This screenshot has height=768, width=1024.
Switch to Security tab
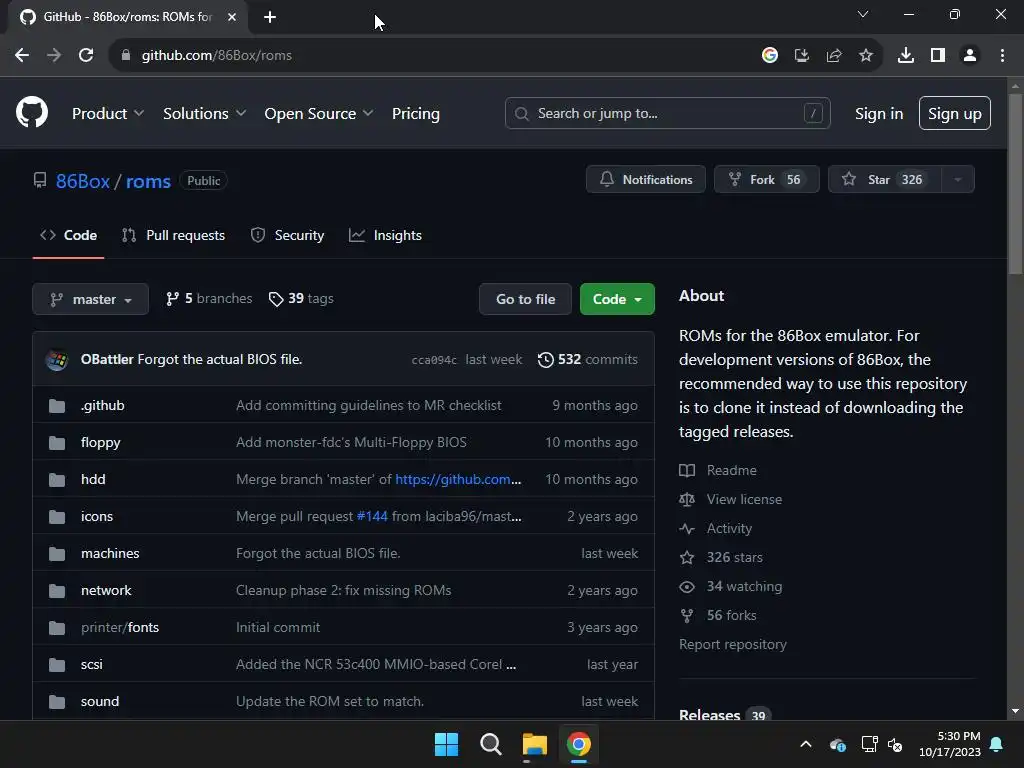click(287, 235)
